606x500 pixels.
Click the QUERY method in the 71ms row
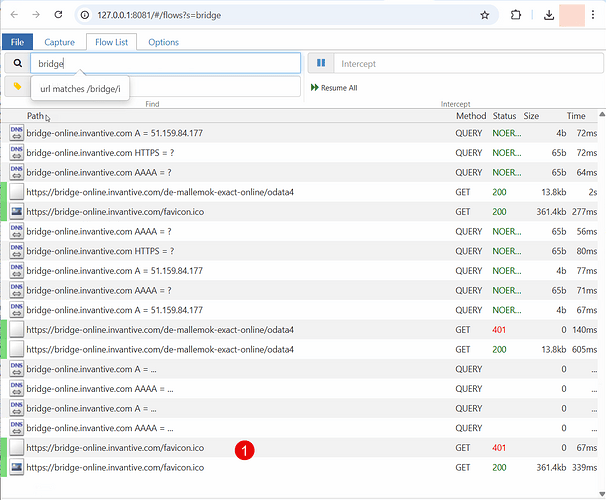pos(469,291)
